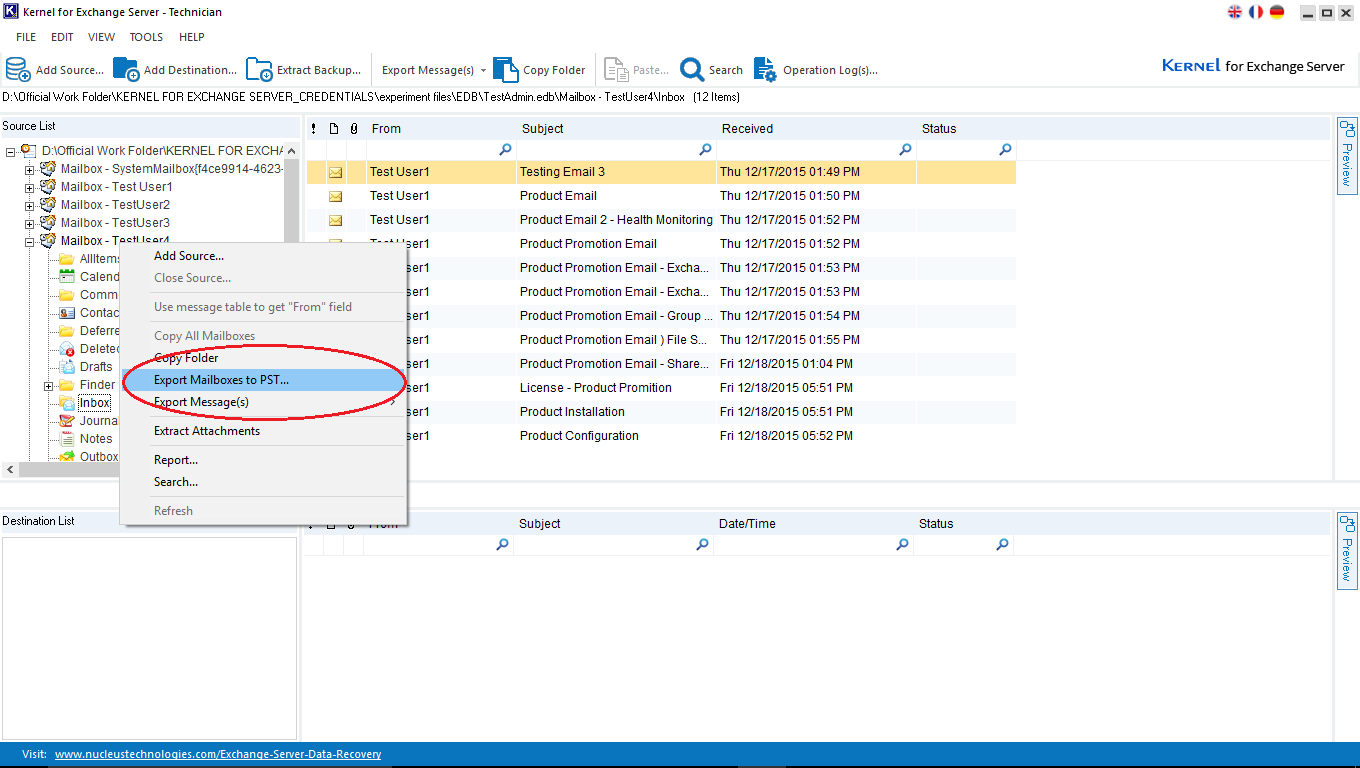Select the Inbox folder in tree

click(95, 403)
